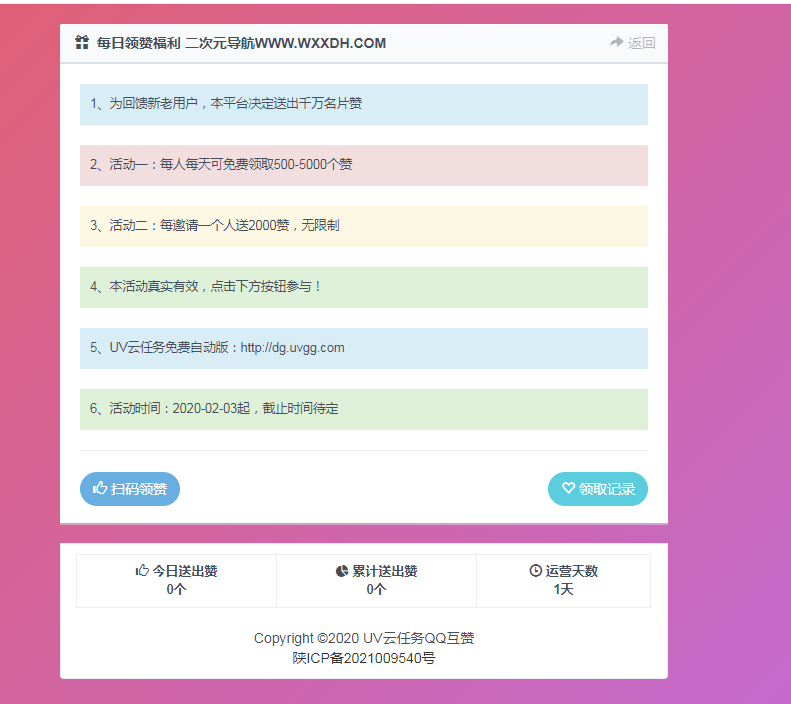This screenshot has height=704, width=791.
Task: Click the thumbs-up icon beside 今日送出赞
Action: click(x=142, y=571)
